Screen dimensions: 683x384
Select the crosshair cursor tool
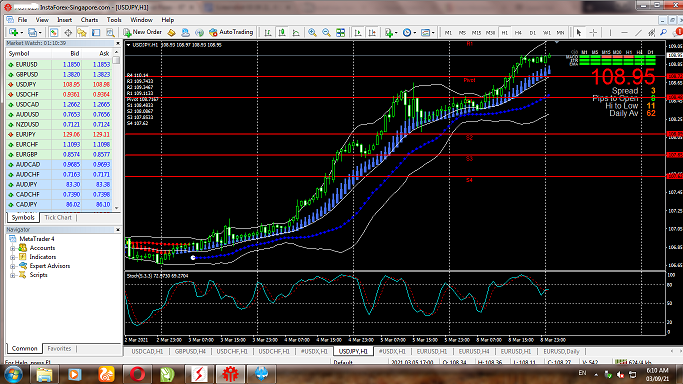point(593,33)
